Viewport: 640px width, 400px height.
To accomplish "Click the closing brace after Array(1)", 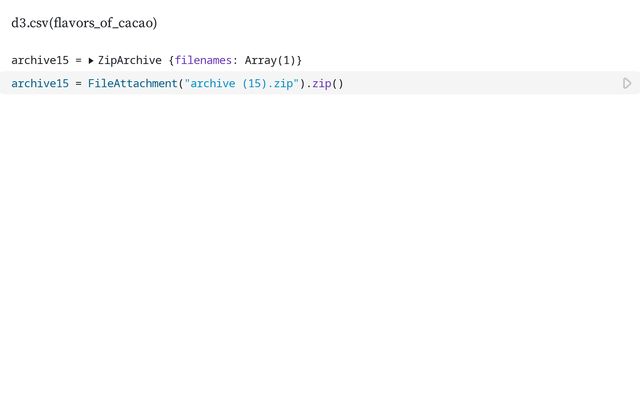I will pyautogui.click(x=299, y=61).
